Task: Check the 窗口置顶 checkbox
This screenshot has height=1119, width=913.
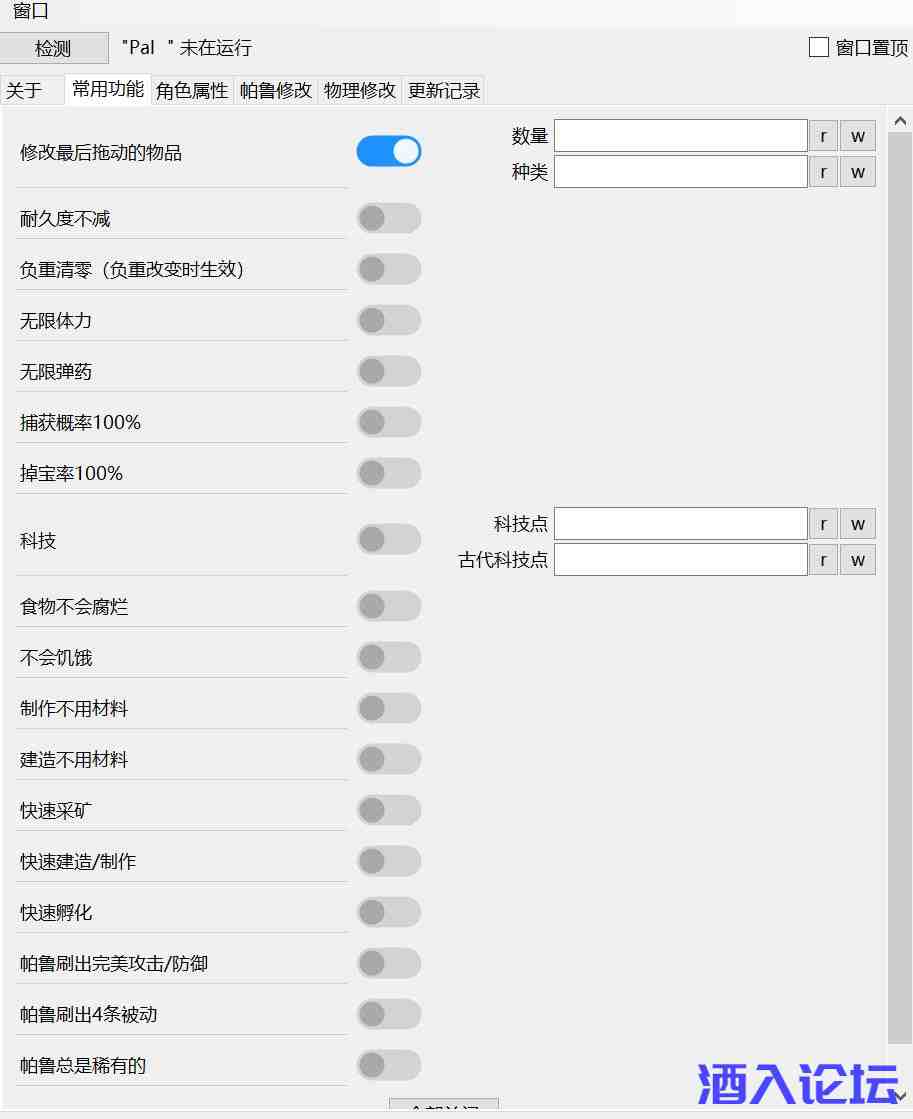Action: pyautogui.click(x=819, y=48)
